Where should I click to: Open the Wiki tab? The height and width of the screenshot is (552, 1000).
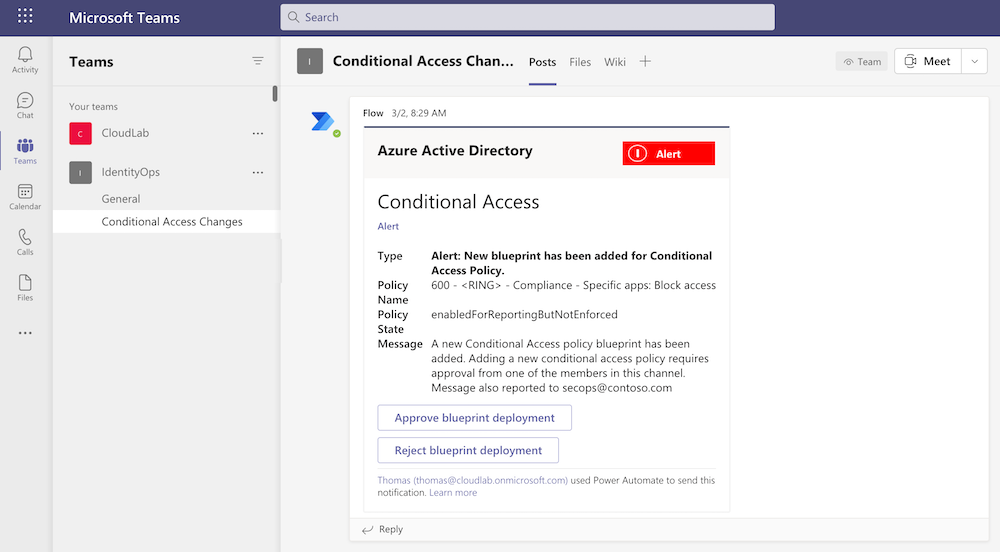coord(615,62)
